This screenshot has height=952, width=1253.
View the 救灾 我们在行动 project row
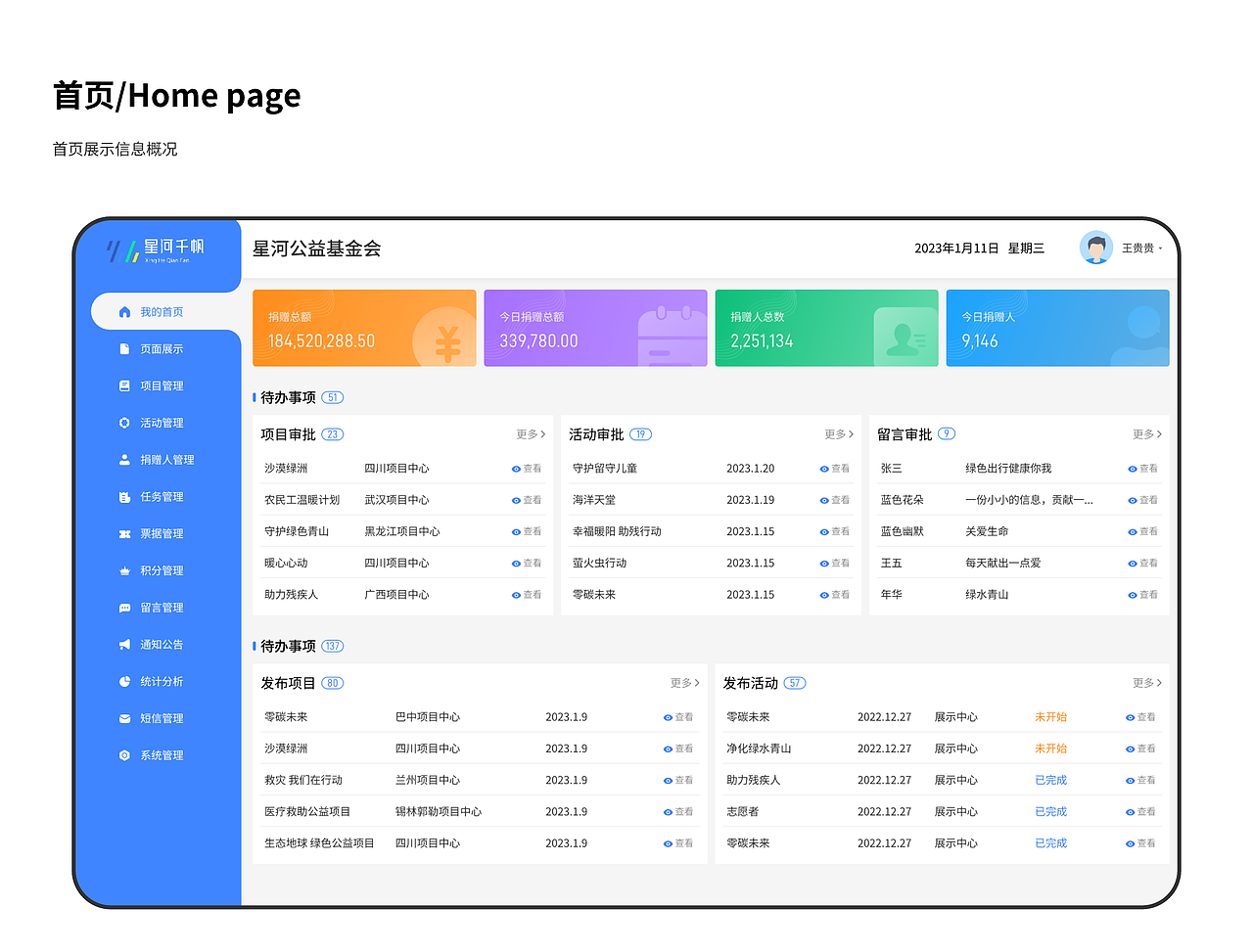click(x=480, y=781)
